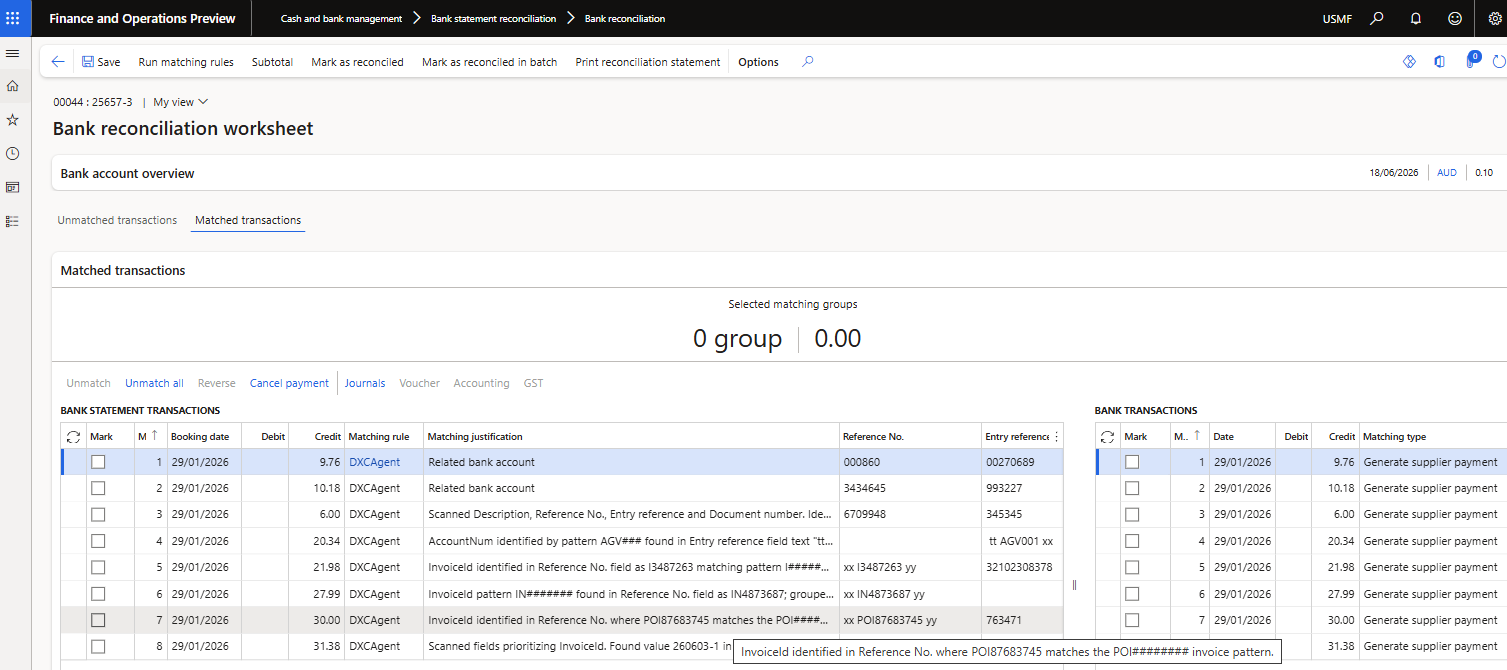Screen dimensions: 1507x670
Task: Tick the checkbox for the 30.00 statement row
Action: click(98, 620)
